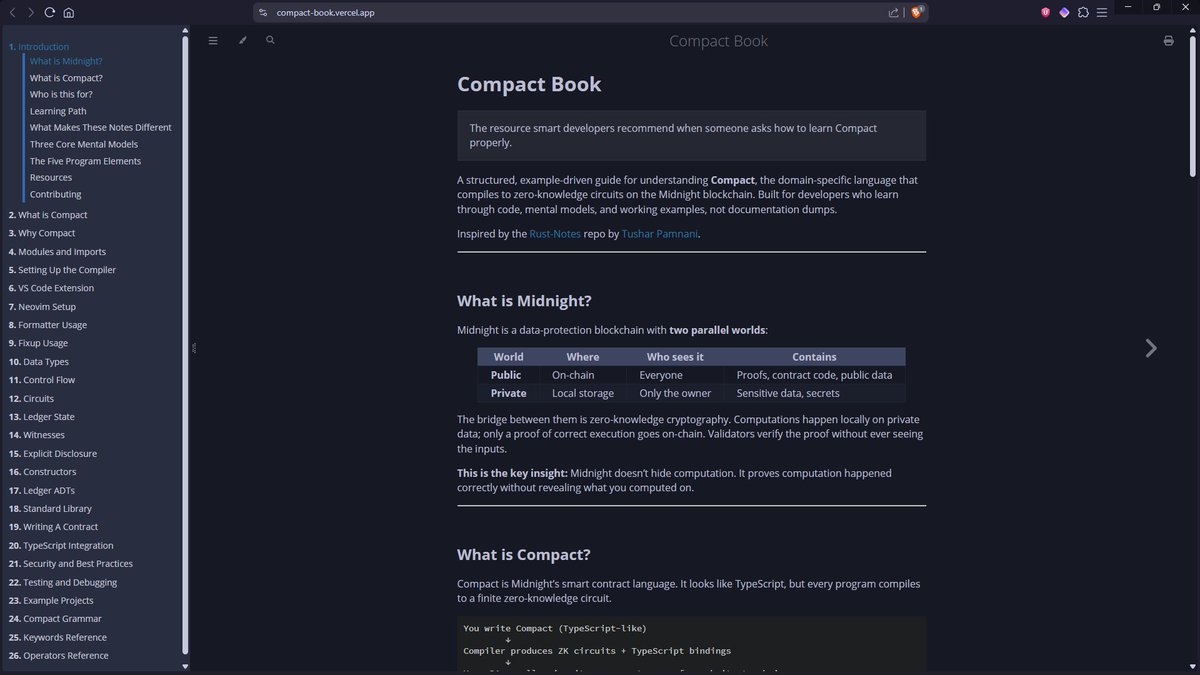Open chapter 3. Why Compact
The width and height of the screenshot is (1200, 675).
coord(42,233)
